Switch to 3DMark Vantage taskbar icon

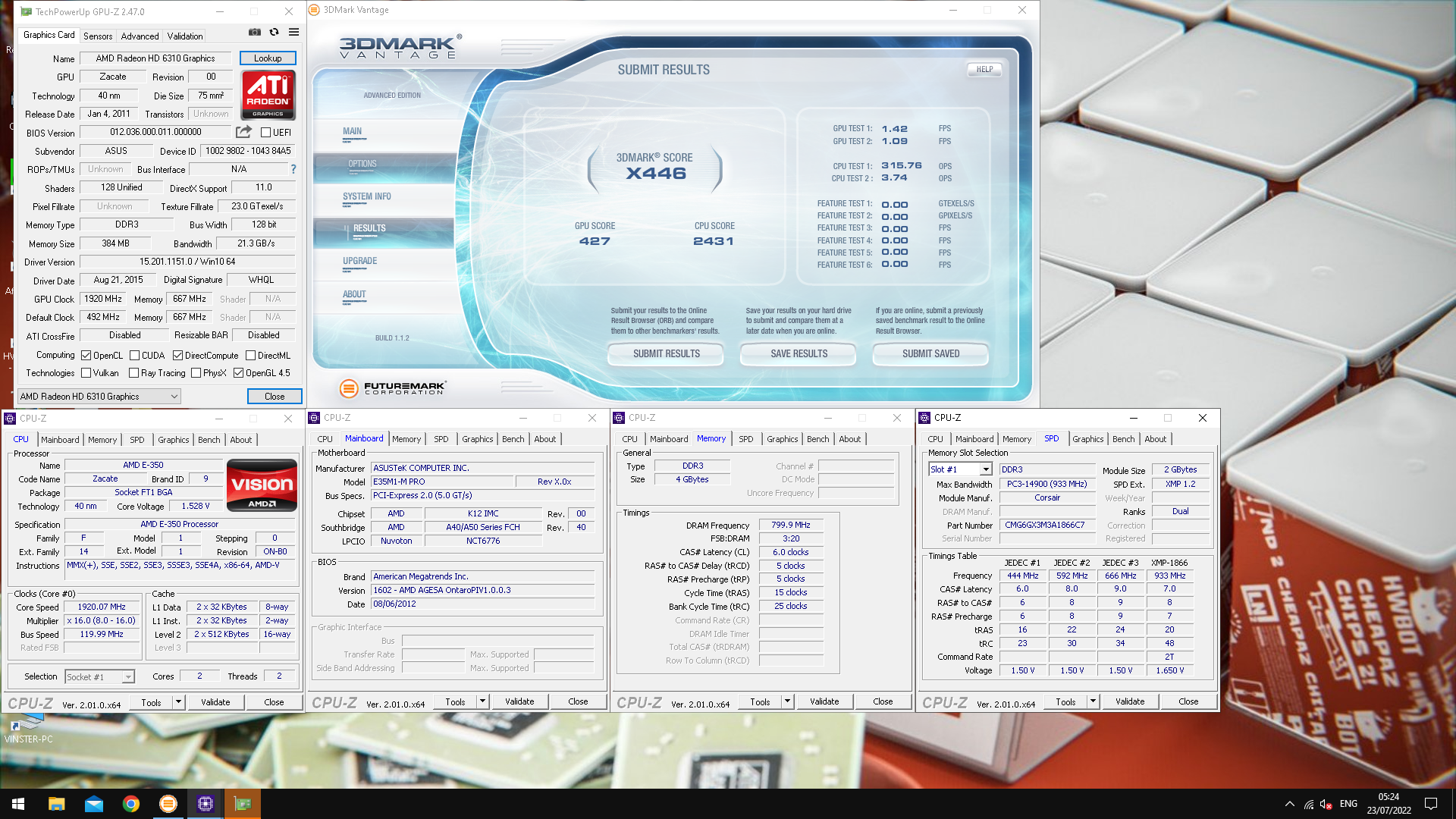pos(168,804)
